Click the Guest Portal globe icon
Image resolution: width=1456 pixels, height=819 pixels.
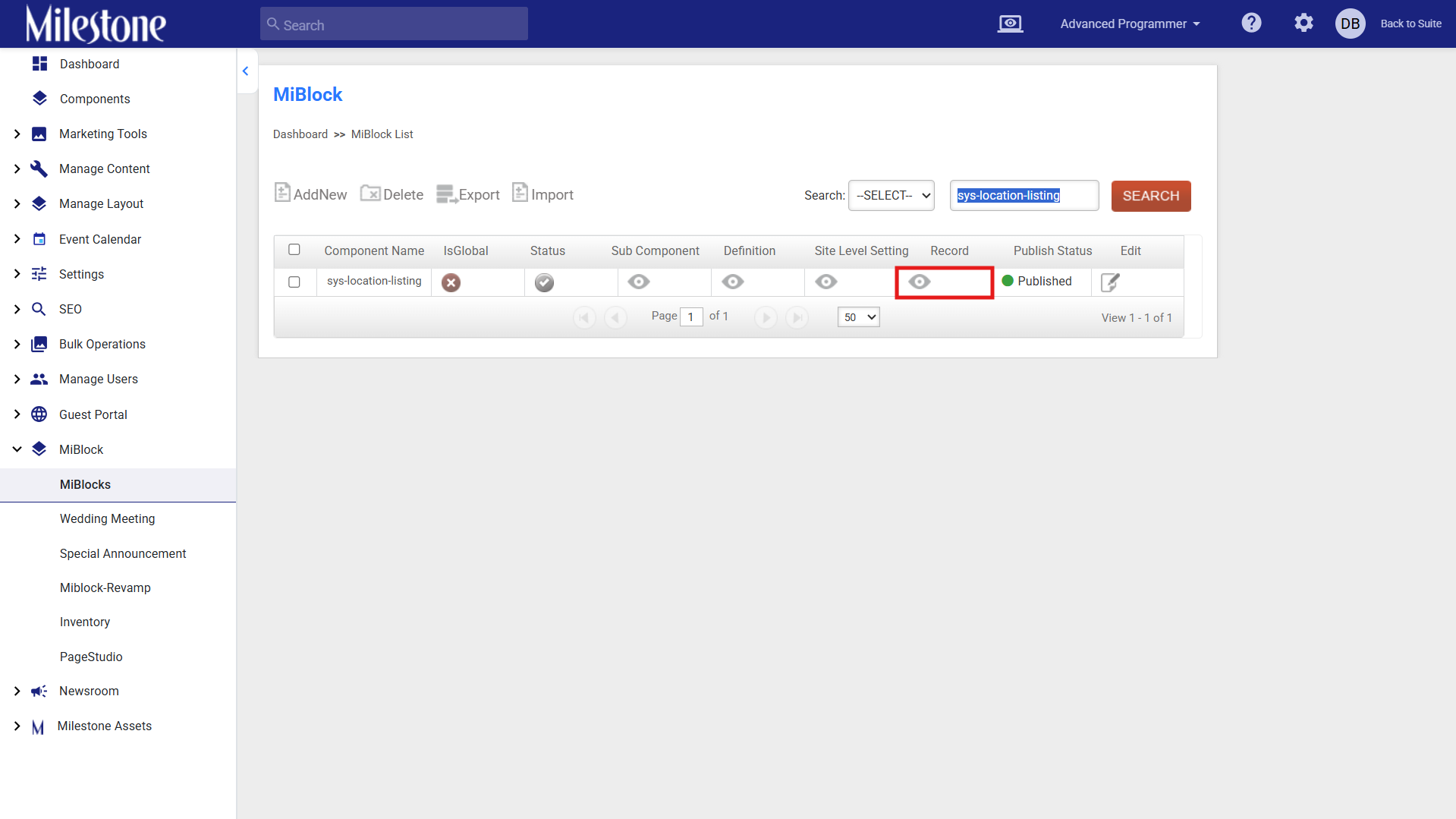[x=39, y=414]
